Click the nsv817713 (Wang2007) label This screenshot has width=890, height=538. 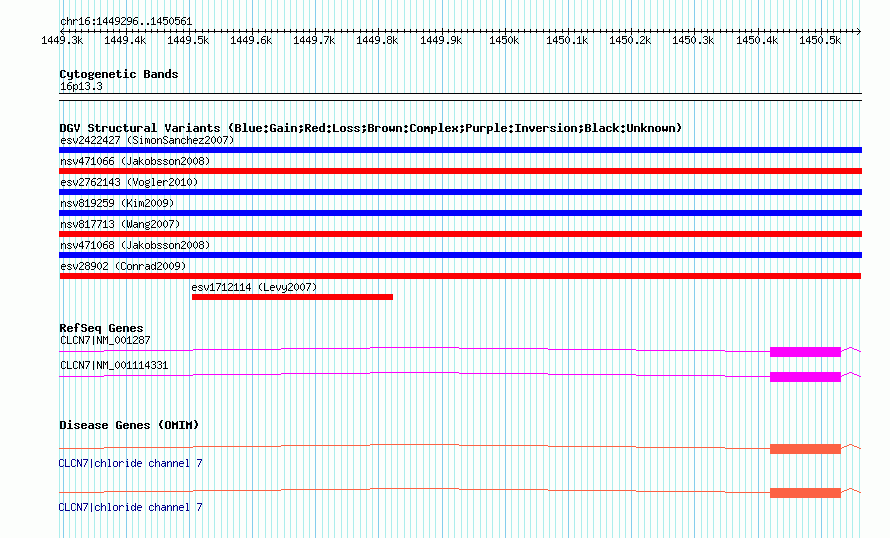click(x=120, y=224)
